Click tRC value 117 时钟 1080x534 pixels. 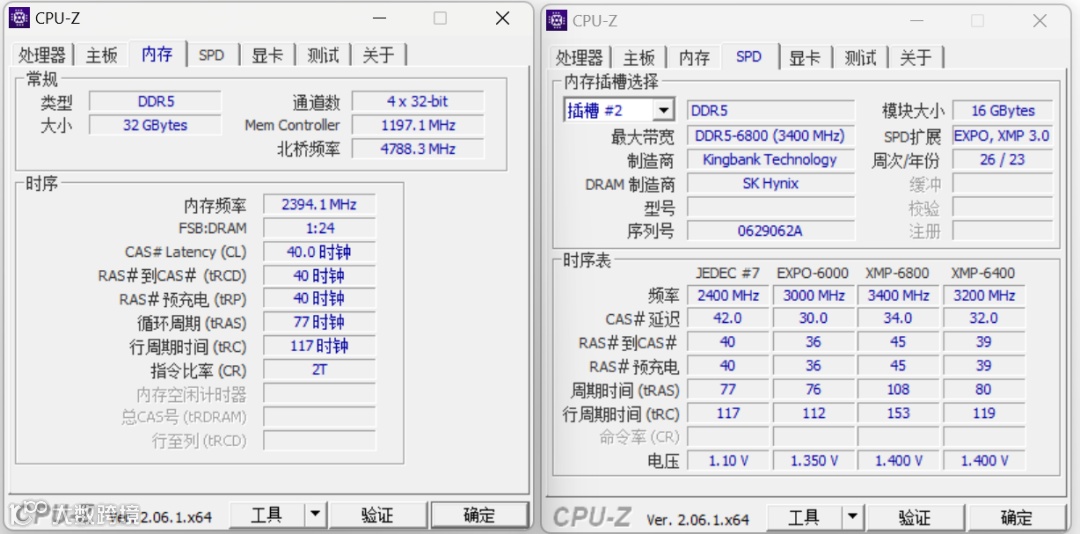319,346
